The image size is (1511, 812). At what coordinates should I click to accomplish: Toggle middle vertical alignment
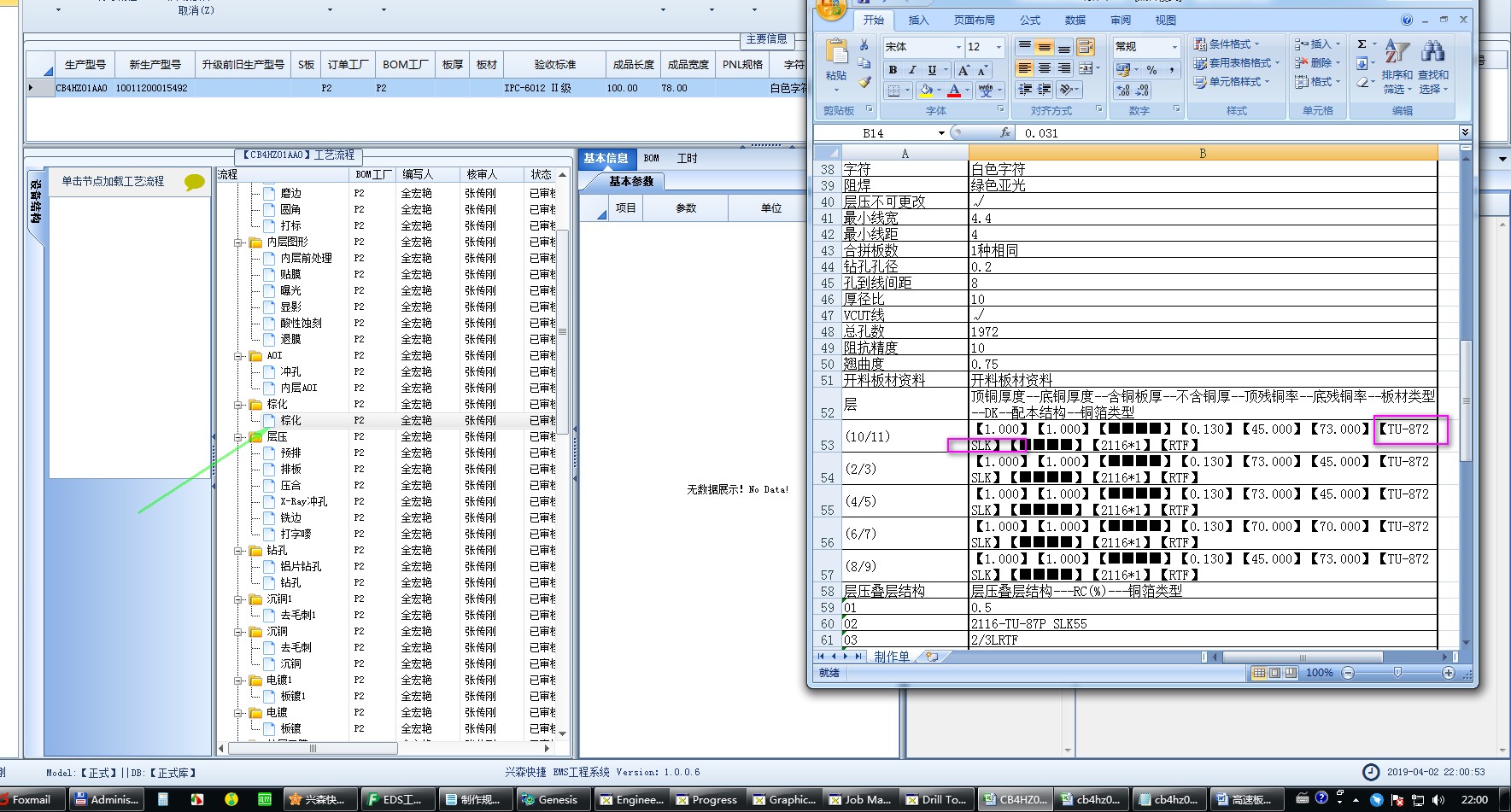[1044, 47]
